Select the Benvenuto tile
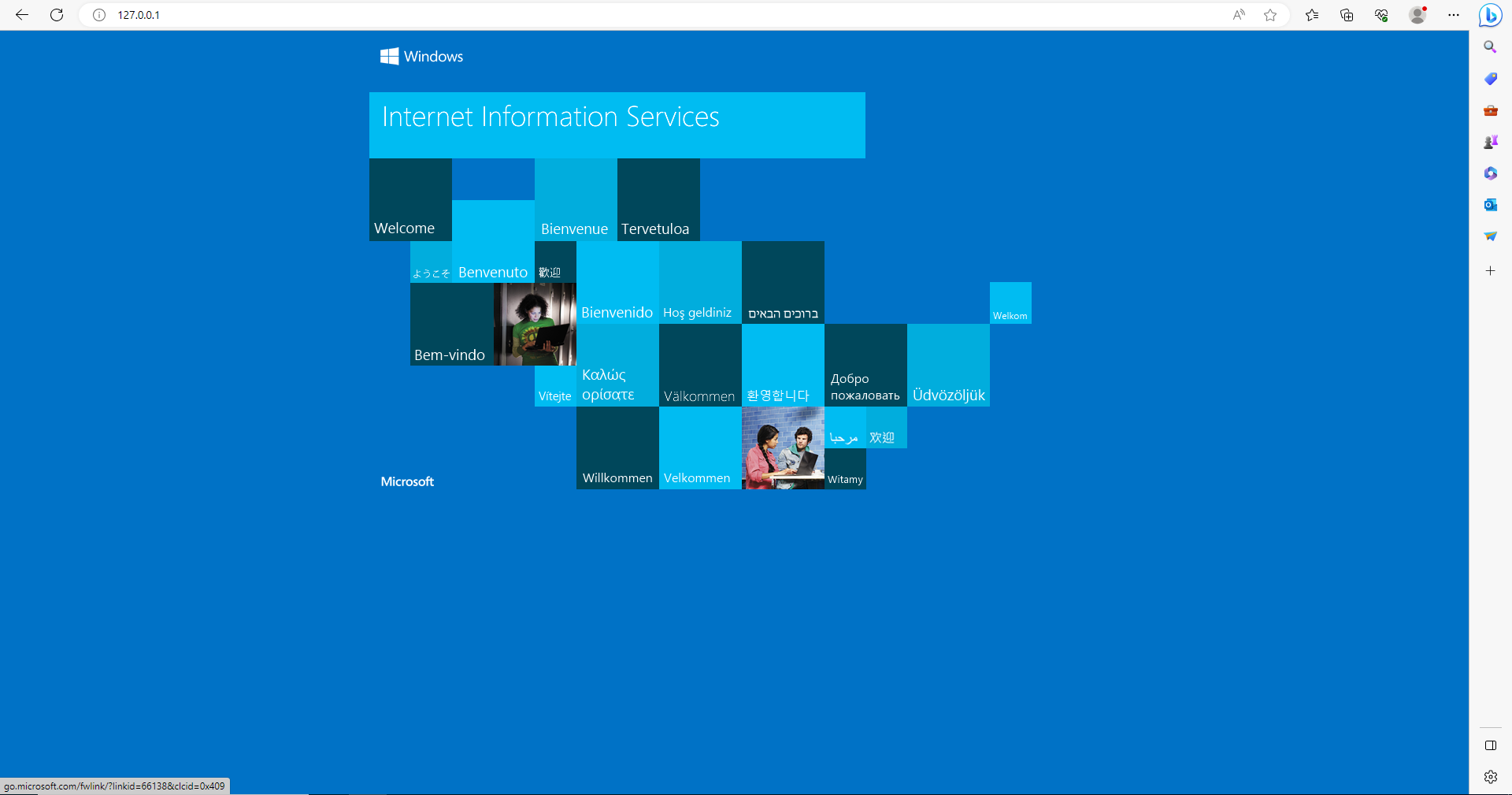The image size is (1512, 795). point(493,241)
